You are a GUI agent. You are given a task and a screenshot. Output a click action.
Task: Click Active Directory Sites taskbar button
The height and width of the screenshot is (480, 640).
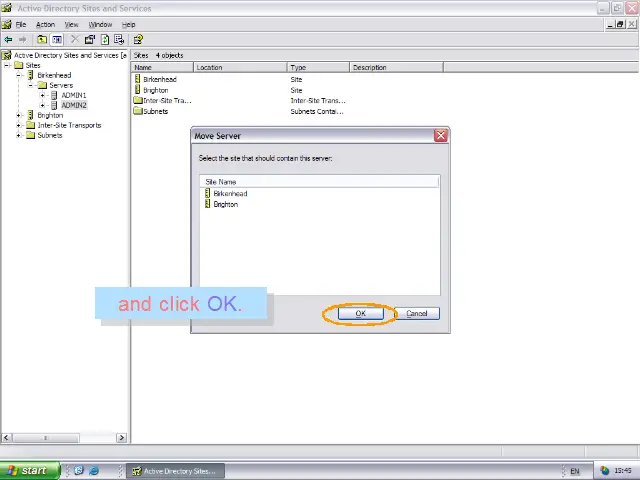tap(176, 471)
